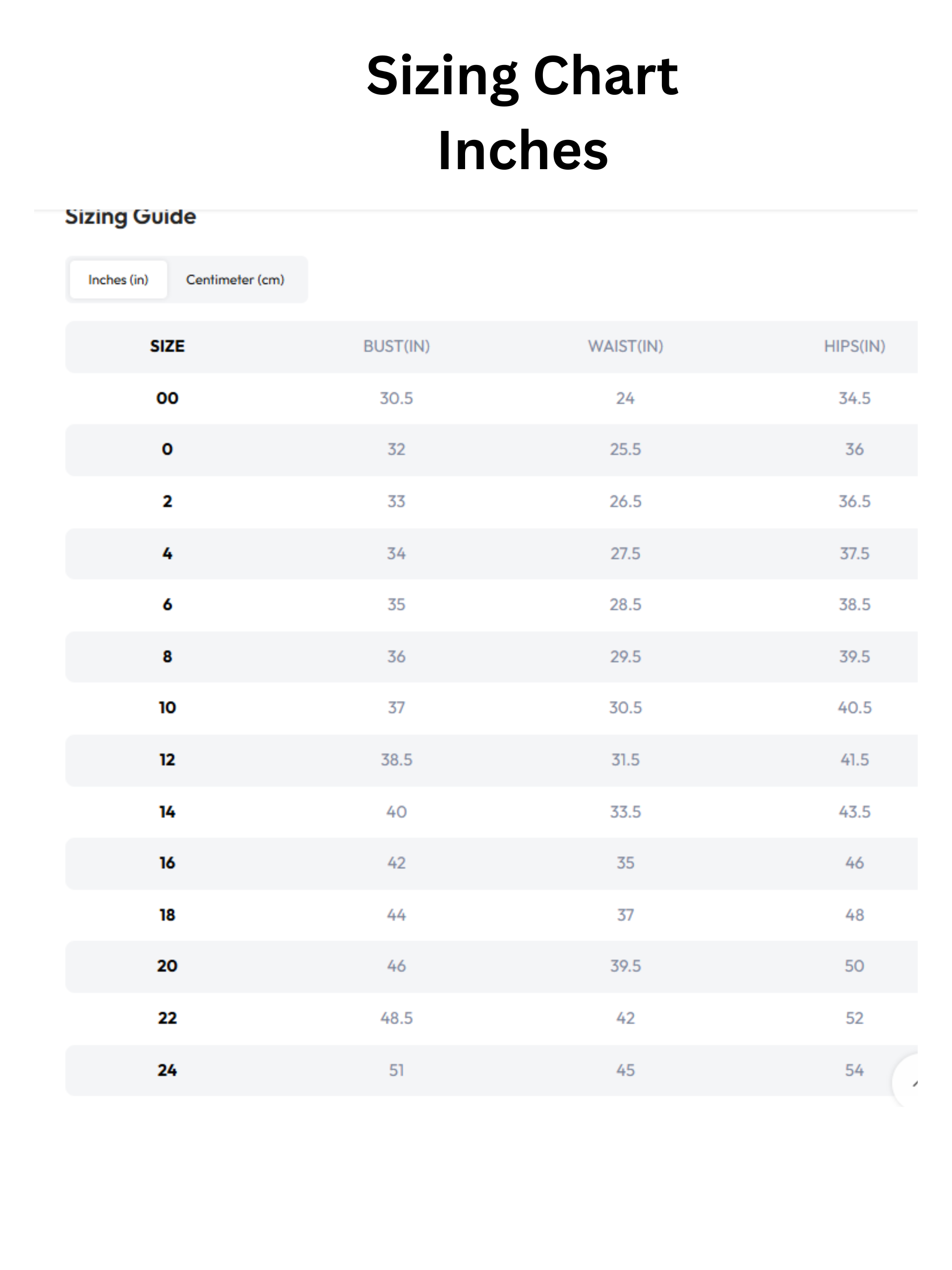Click bust value 38.5 for size 12
The image size is (952, 1270).
click(396, 760)
